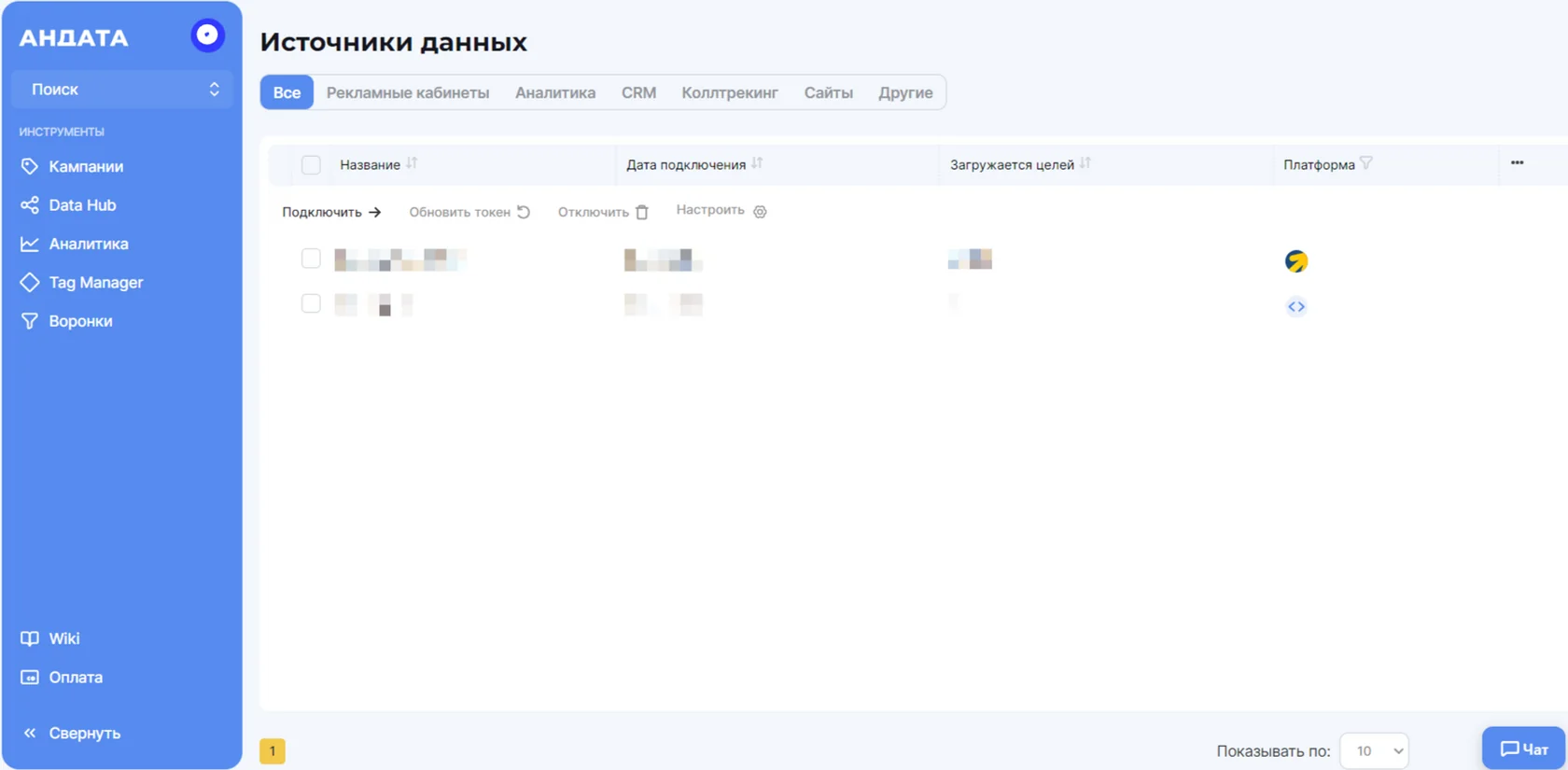Screen dimensions: 1568x770
Task: Open Кампании via its tag icon
Action: 30,166
